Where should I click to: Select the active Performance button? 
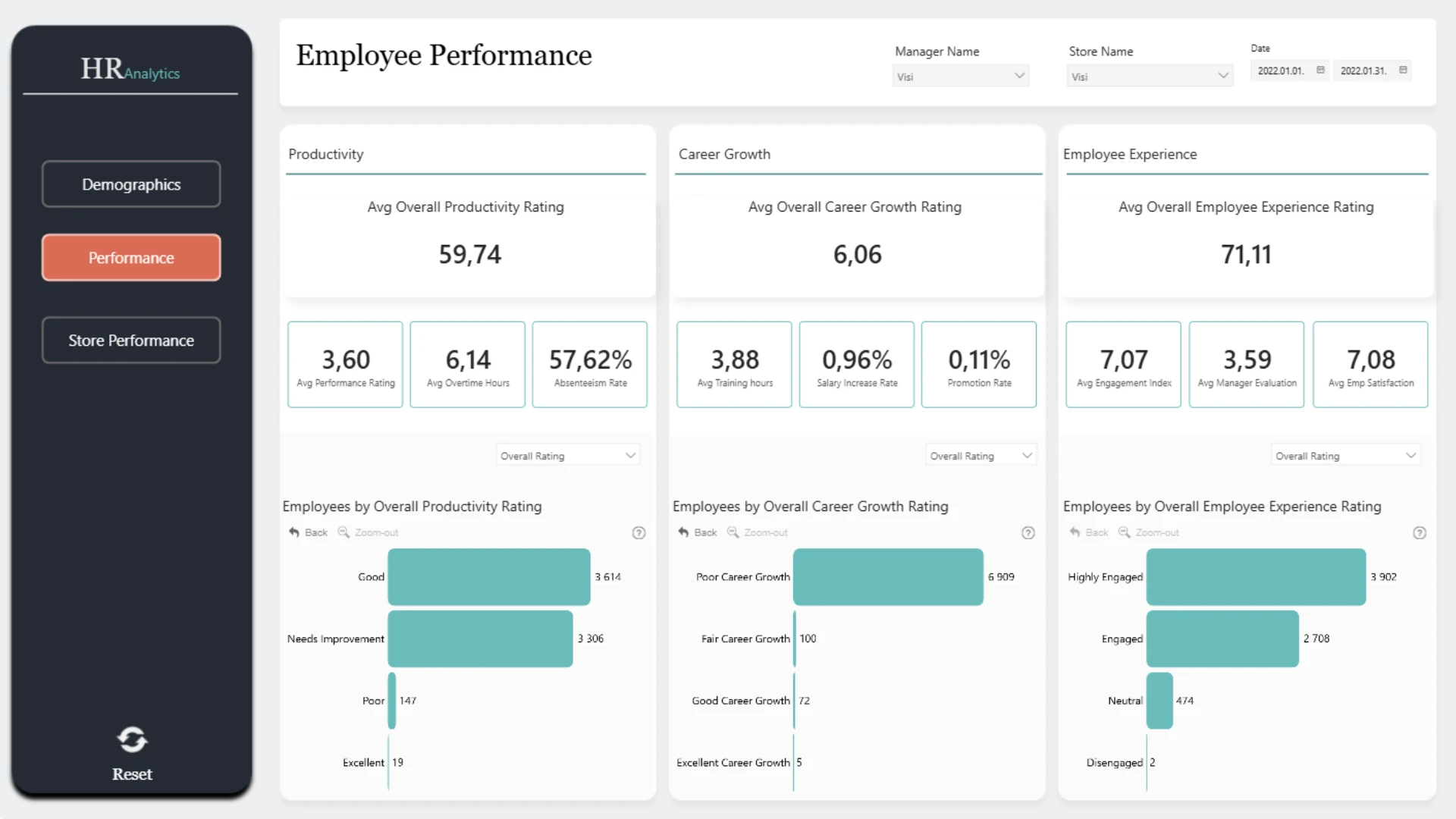click(x=131, y=258)
